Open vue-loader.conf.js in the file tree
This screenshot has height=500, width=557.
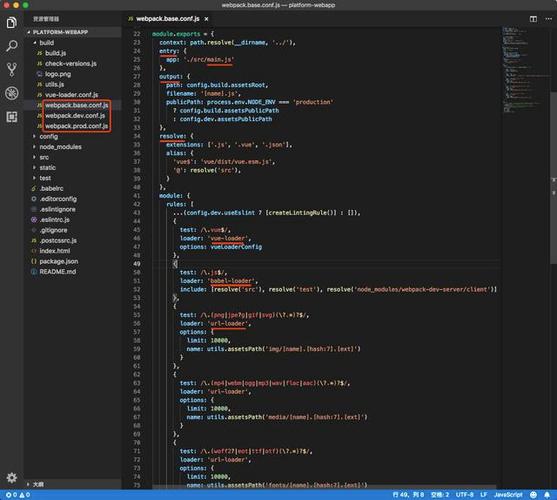tap(73, 95)
